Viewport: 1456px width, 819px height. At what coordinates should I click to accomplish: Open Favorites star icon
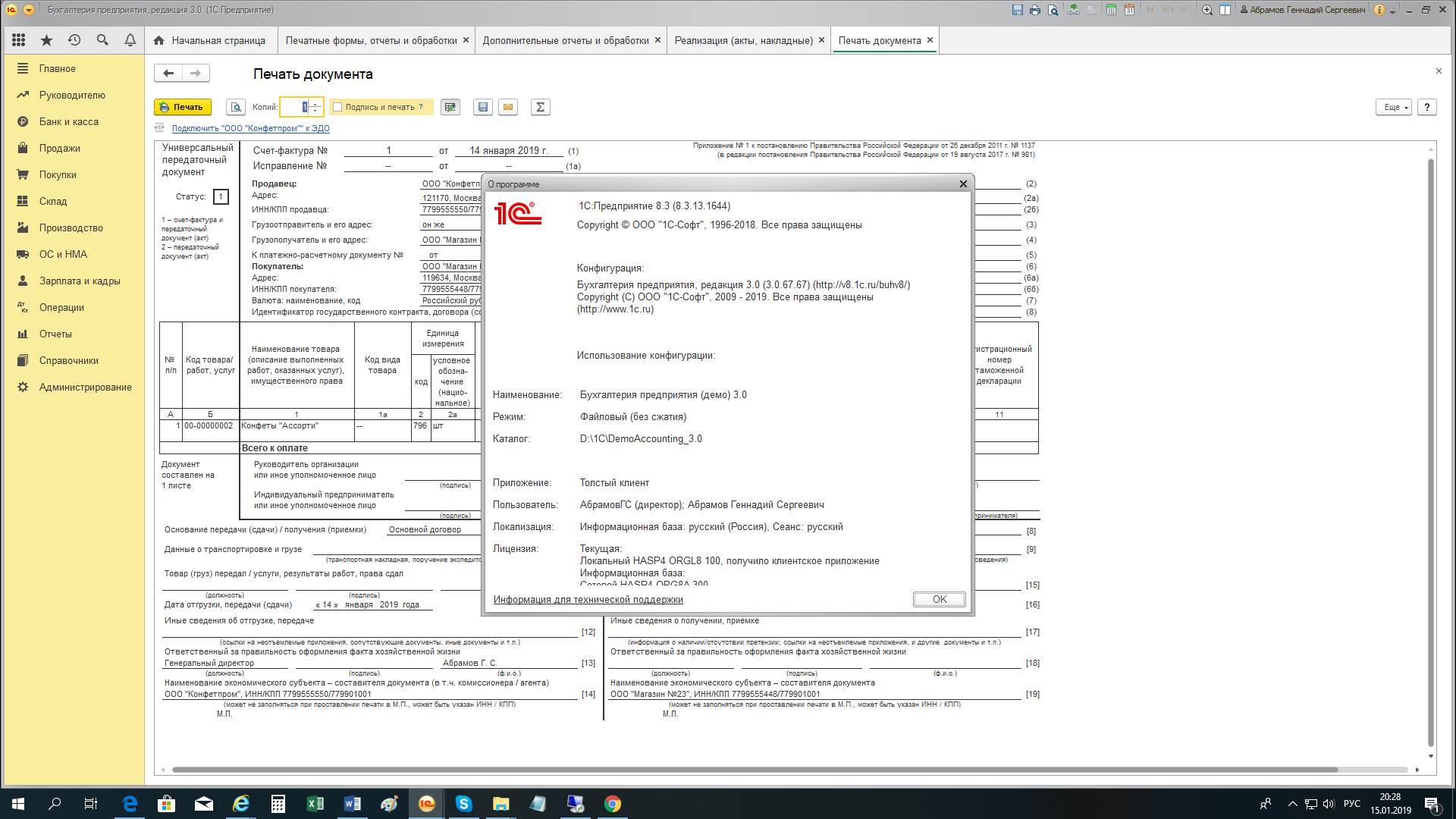point(46,40)
